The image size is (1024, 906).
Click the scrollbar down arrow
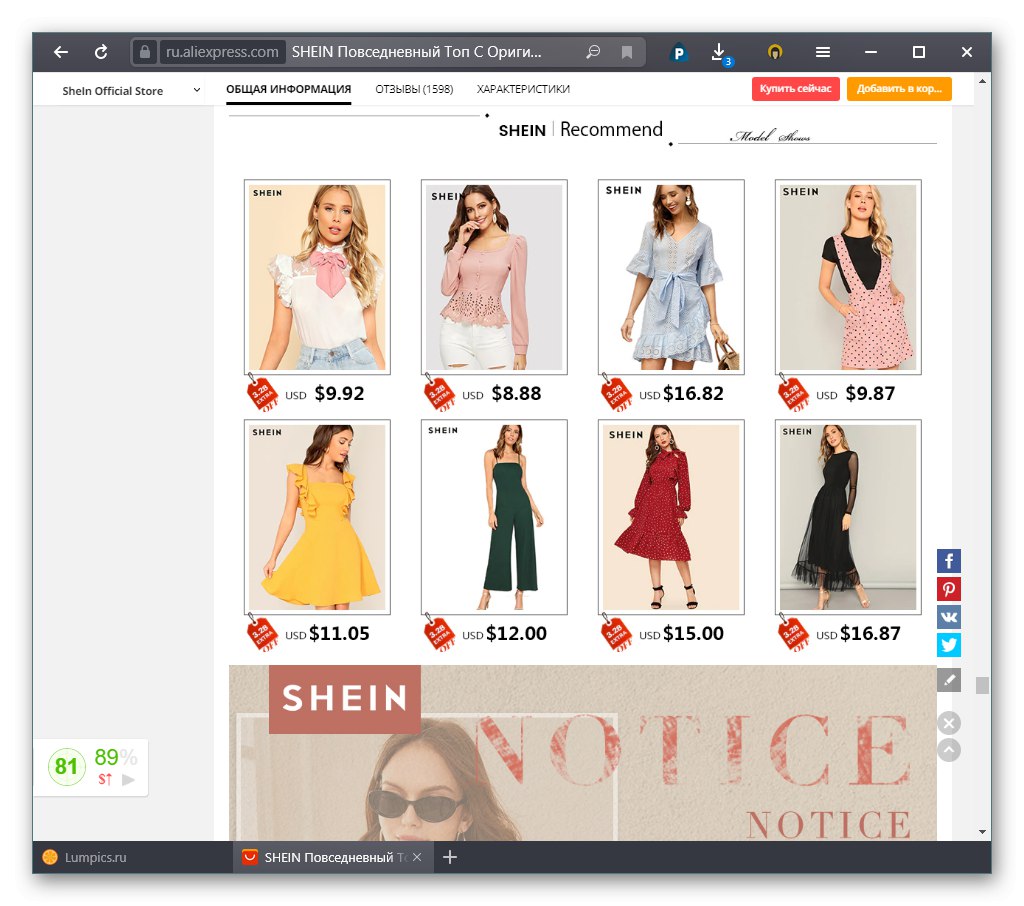tap(982, 832)
